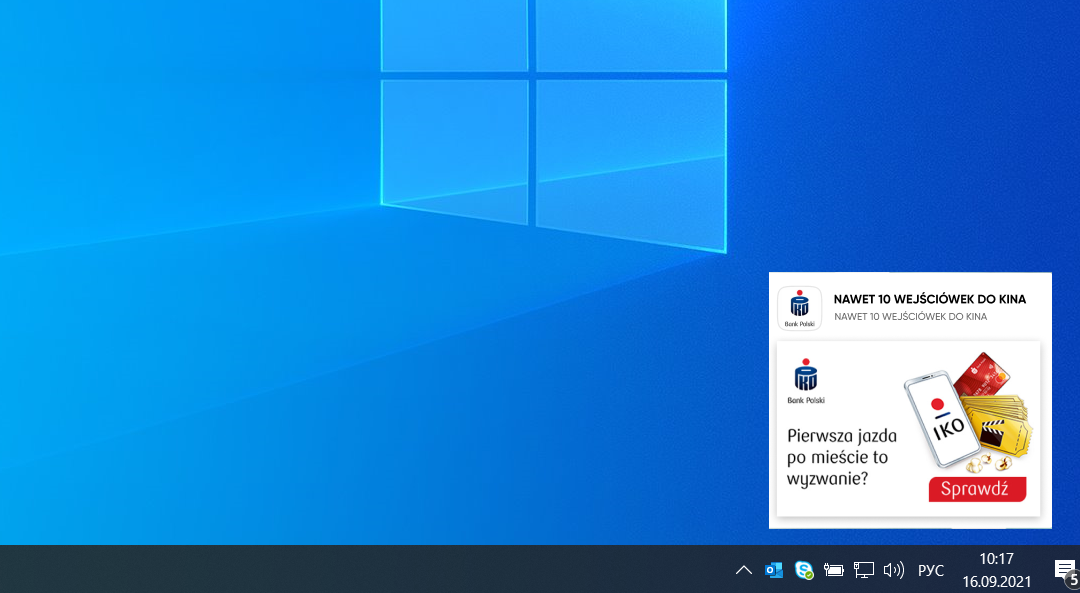Viewport: 1080px width, 593px height.
Task: Open notification title NAWET 10 WEJŚCIÓWEK DO KINA
Action: [930, 299]
